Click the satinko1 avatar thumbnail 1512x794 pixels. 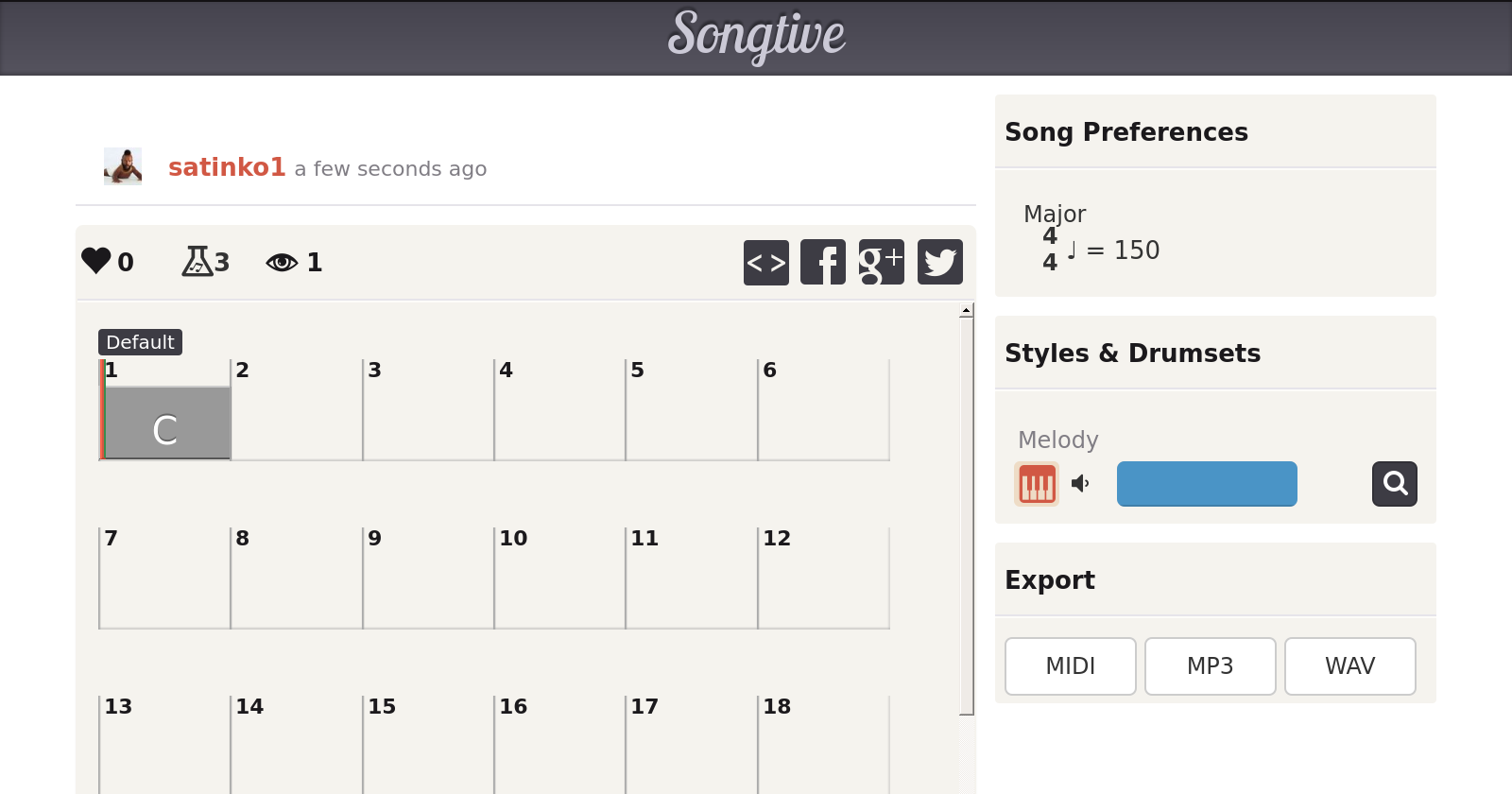123,166
